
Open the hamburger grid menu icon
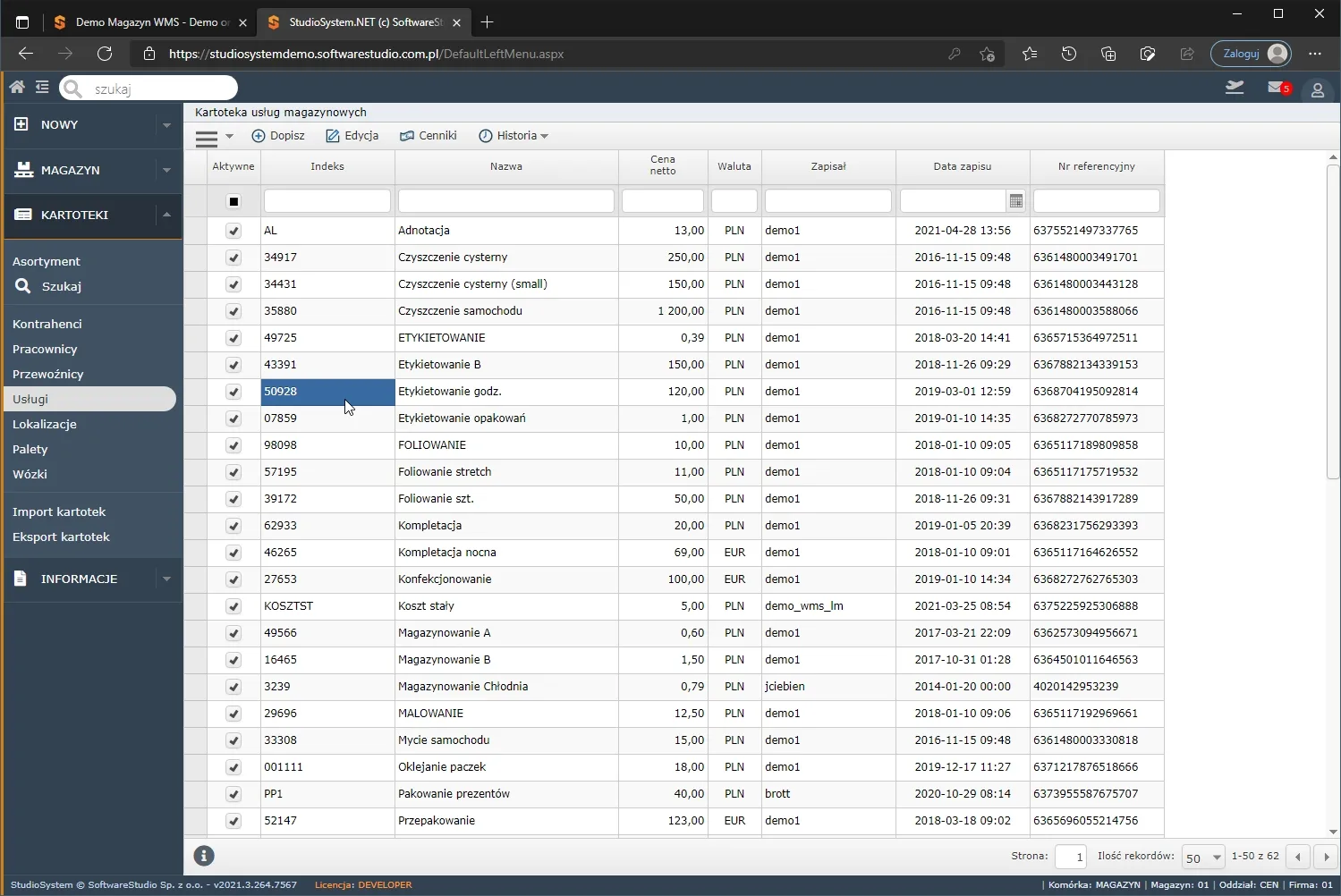click(x=207, y=137)
